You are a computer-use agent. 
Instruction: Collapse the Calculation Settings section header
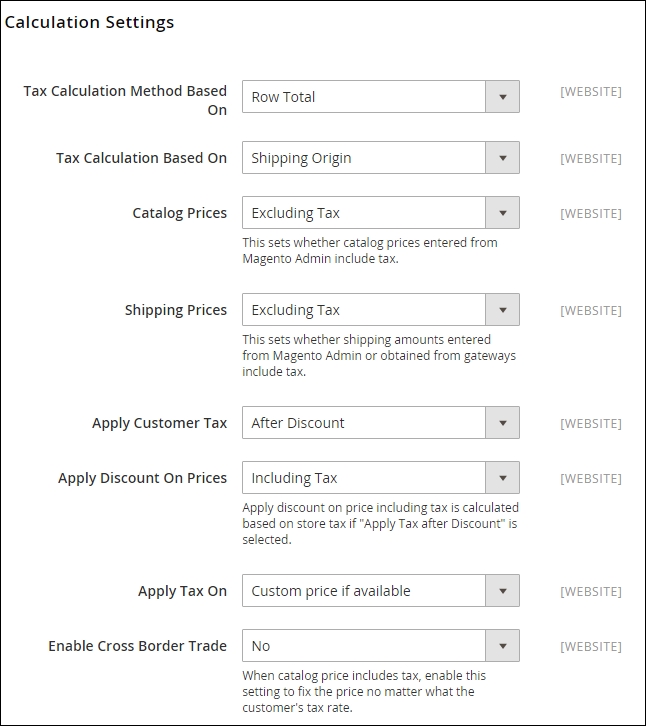tap(89, 22)
